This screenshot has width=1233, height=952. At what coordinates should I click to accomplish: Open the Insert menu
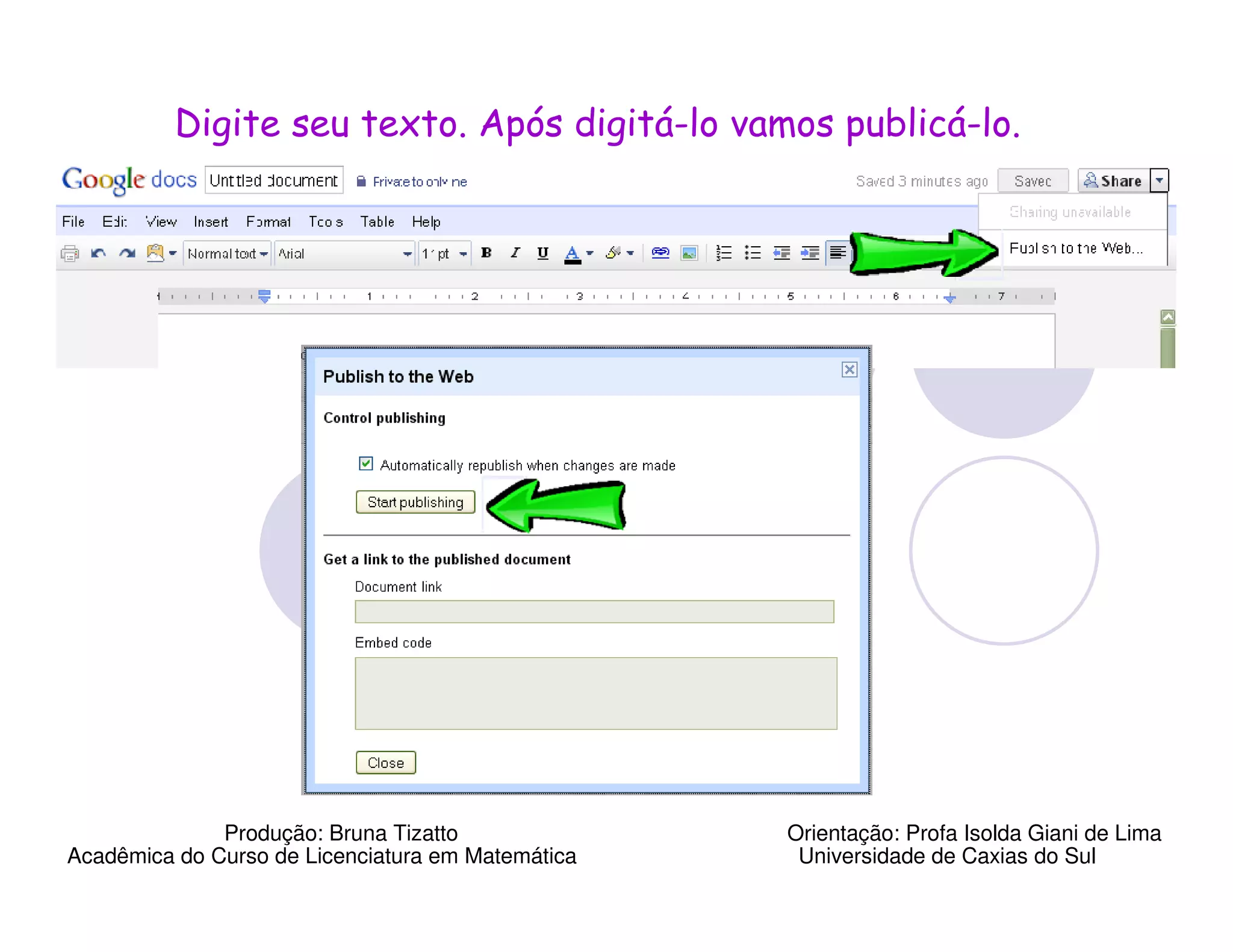[211, 222]
